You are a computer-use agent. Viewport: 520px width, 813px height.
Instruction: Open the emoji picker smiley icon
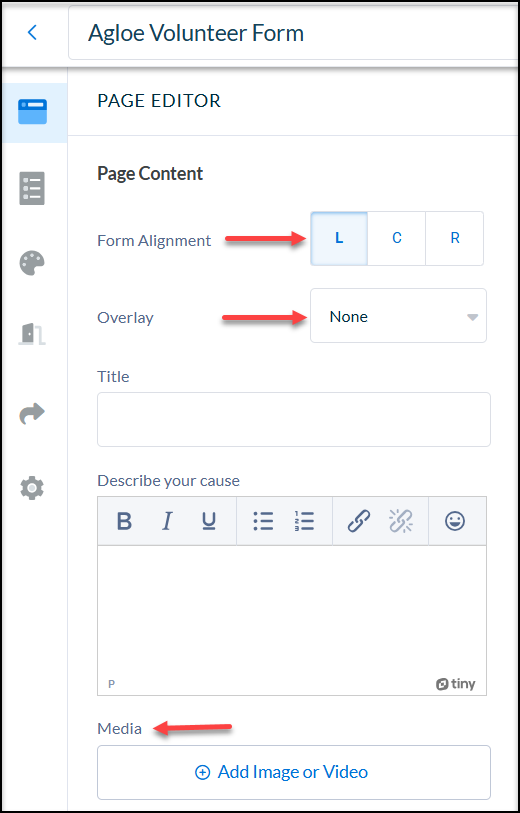[x=455, y=521]
